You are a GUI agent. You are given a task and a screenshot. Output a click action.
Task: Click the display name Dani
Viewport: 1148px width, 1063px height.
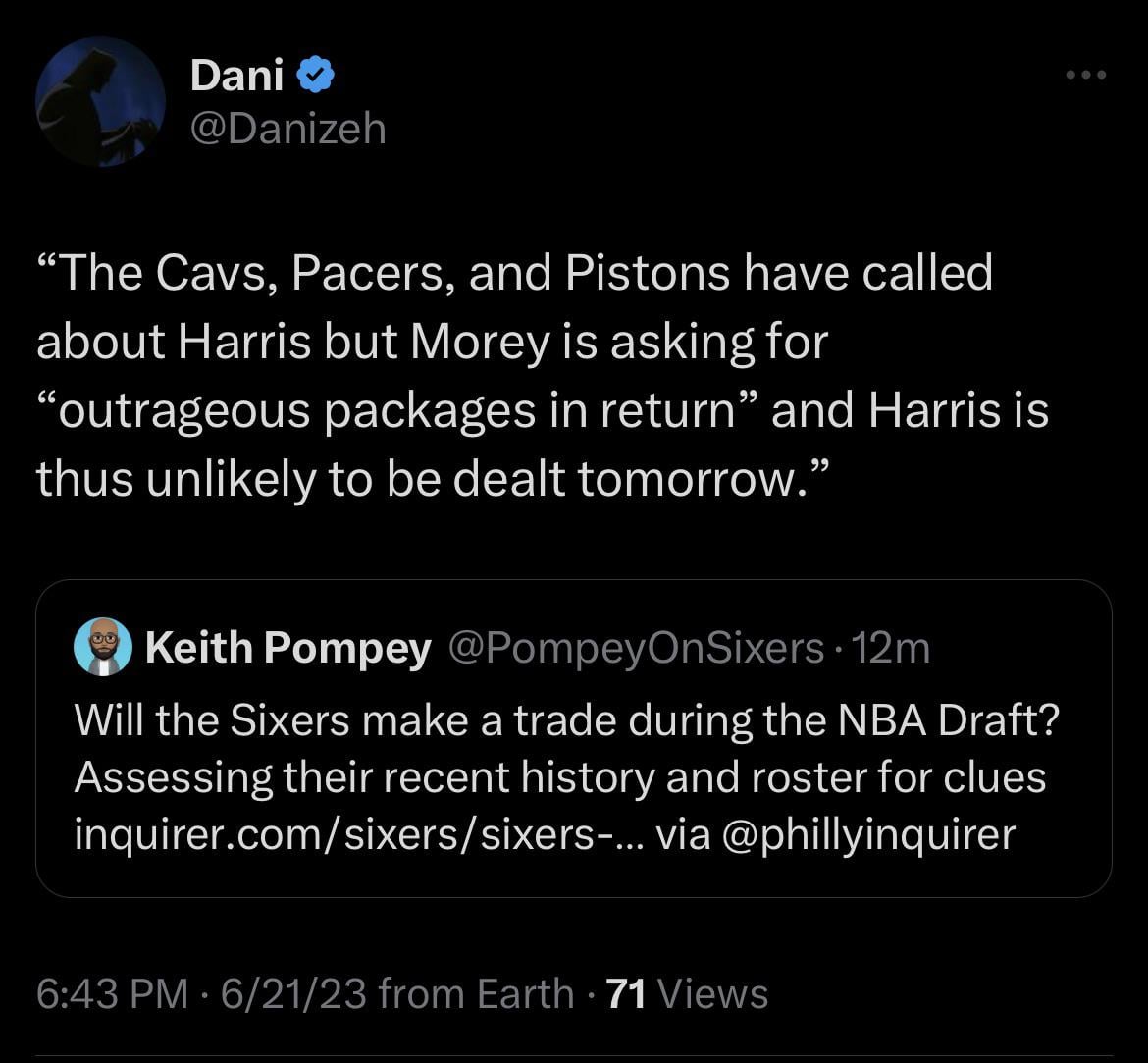(236, 76)
